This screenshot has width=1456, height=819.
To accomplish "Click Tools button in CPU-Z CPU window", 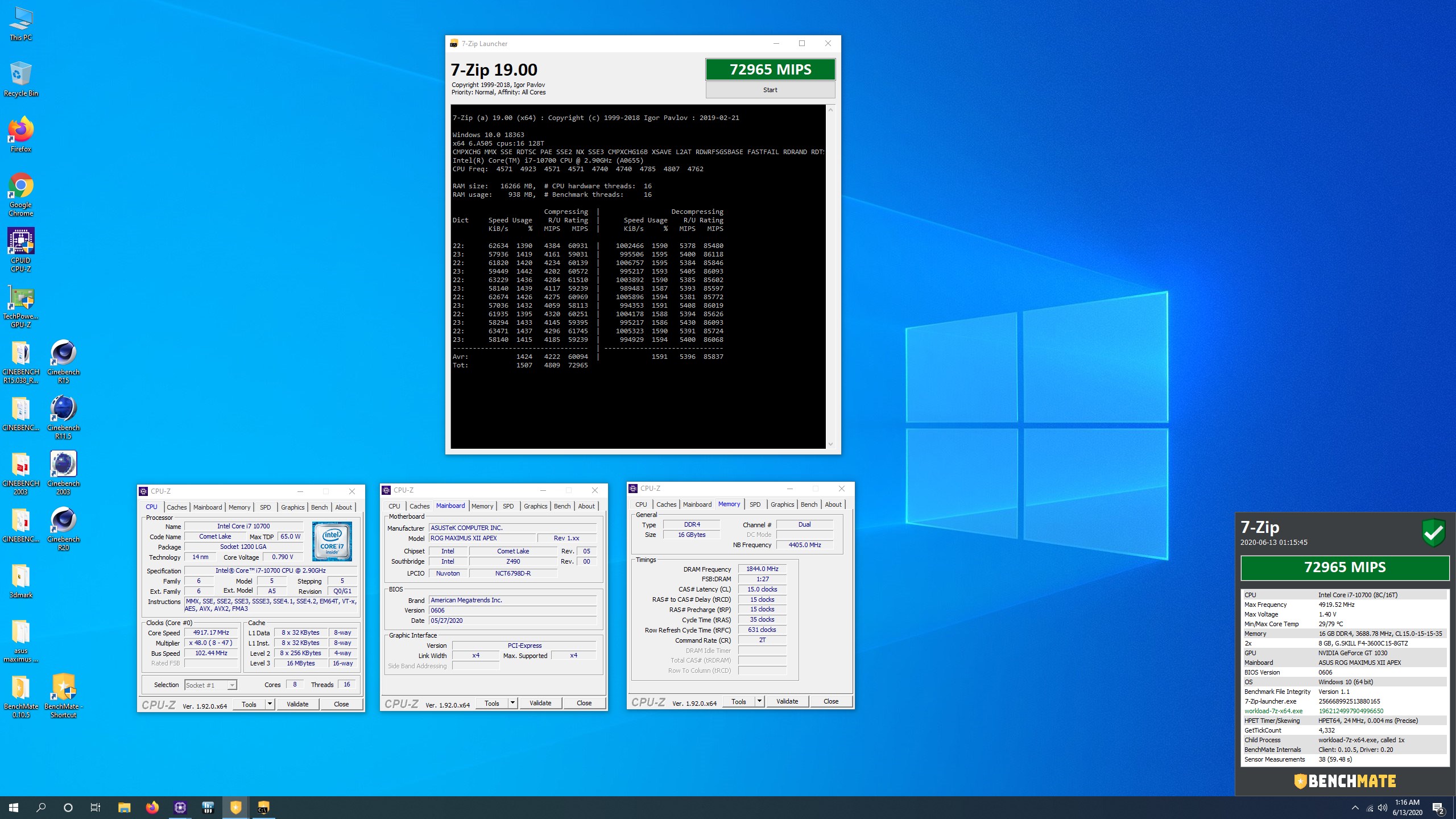I will (249, 704).
